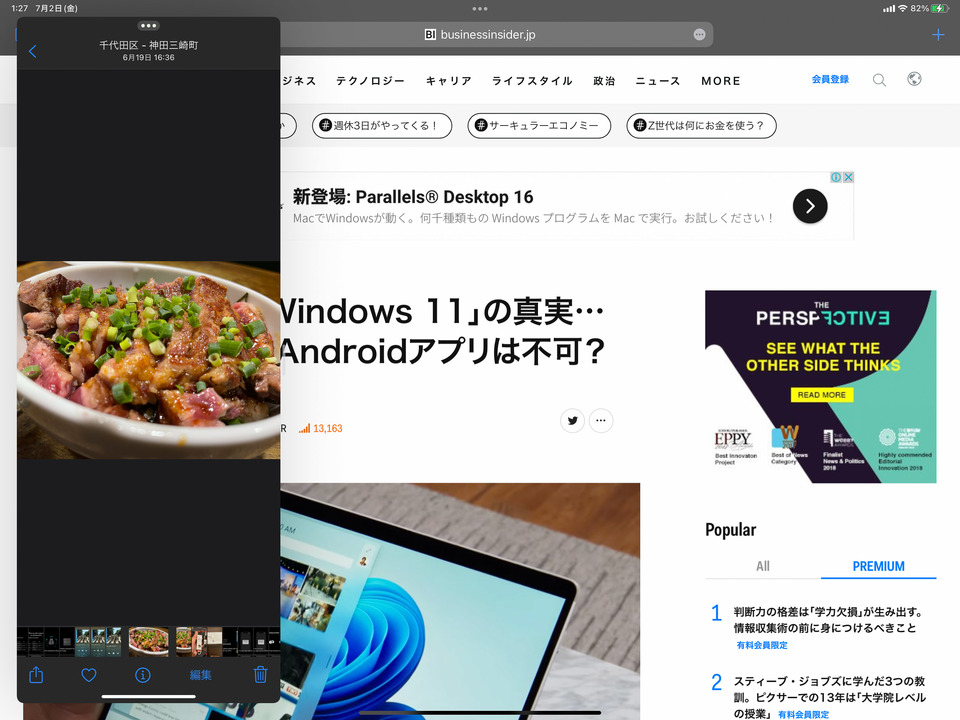
Task: Open the テクノロジー menu item
Action: 370,81
